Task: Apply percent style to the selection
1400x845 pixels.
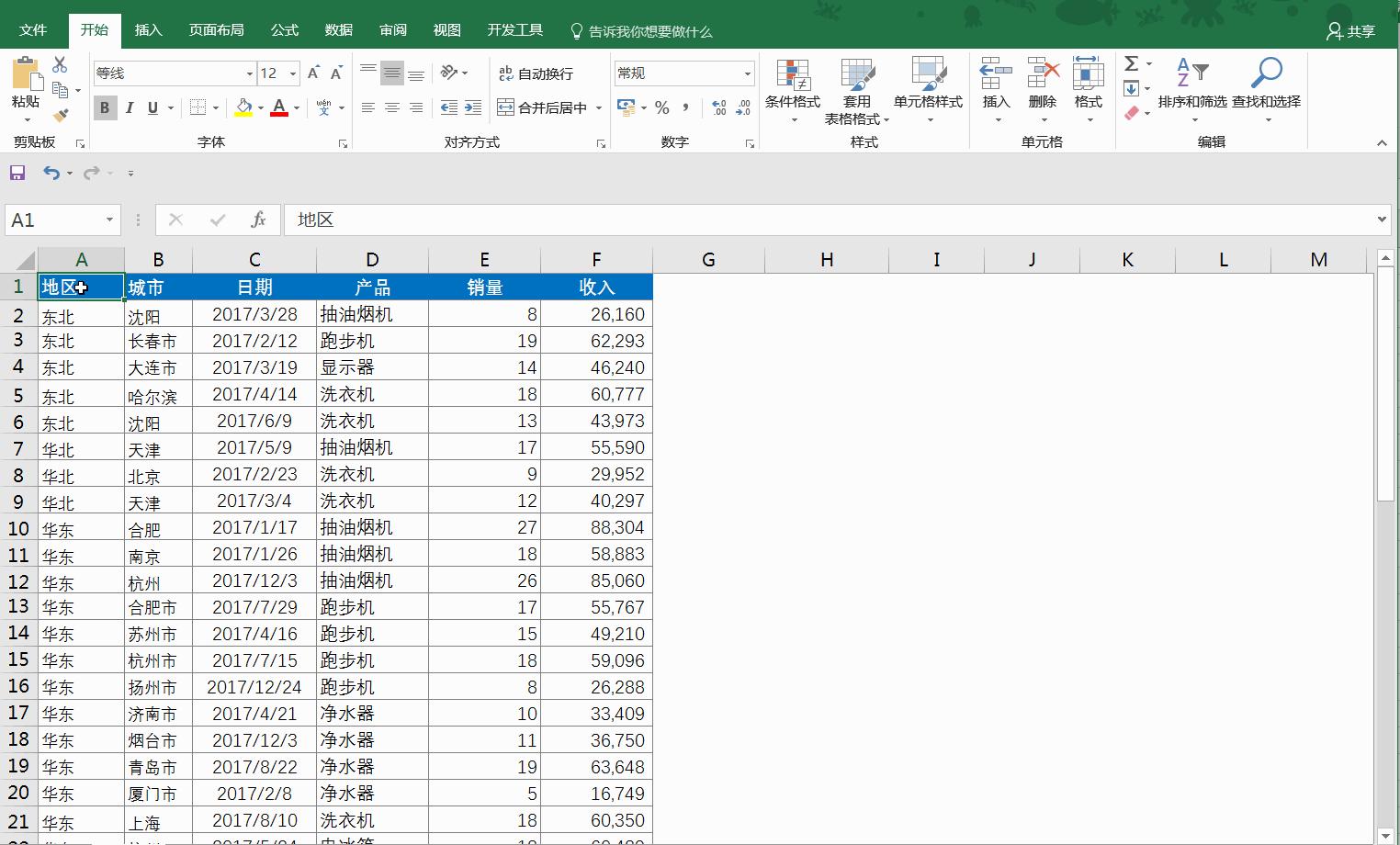Action: [661, 107]
